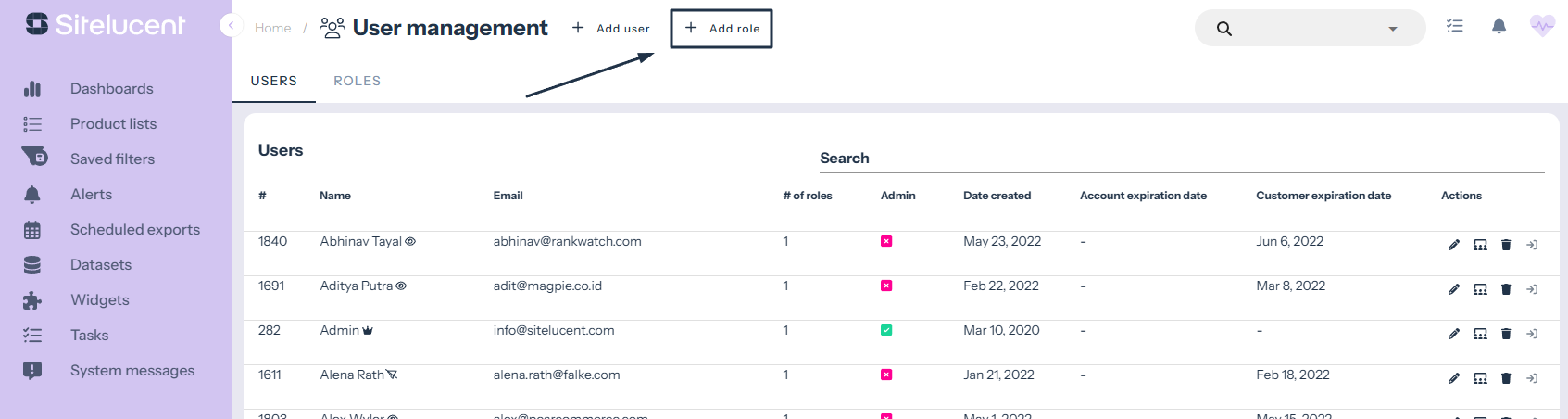Open Scheduled exports in sidebar menu

click(135, 230)
